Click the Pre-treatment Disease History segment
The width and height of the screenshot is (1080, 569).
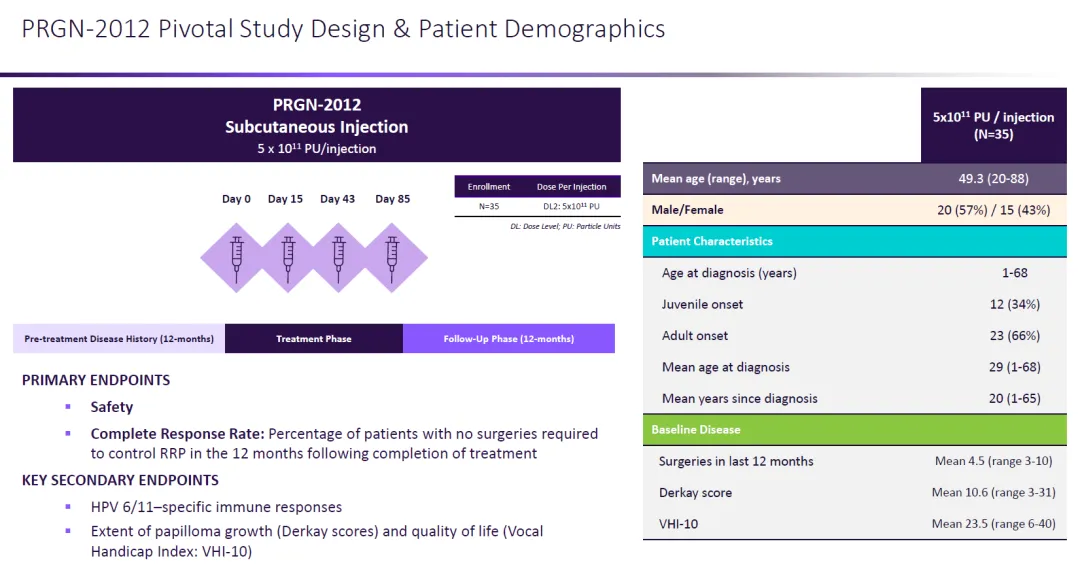(119, 339)
